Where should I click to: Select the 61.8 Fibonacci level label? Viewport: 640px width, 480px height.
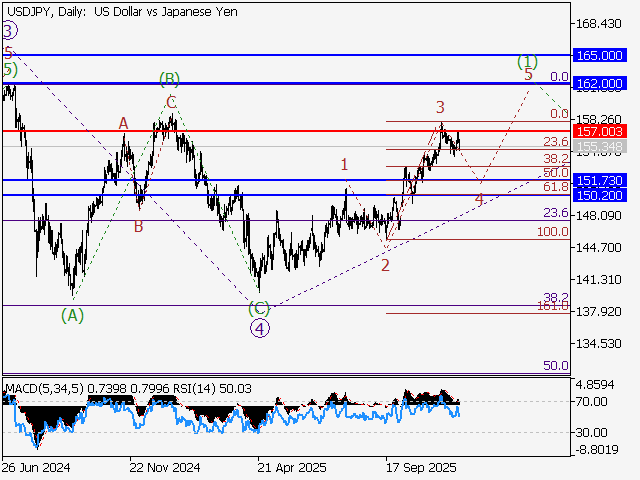pyautogui.click(x=555, y=187)
